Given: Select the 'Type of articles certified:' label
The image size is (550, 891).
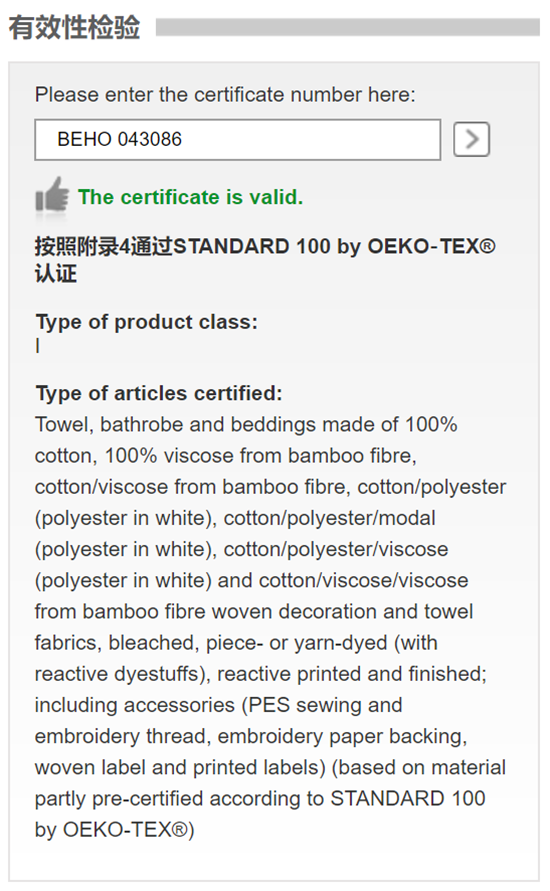Looking at the screenshot, I should 159,393.
